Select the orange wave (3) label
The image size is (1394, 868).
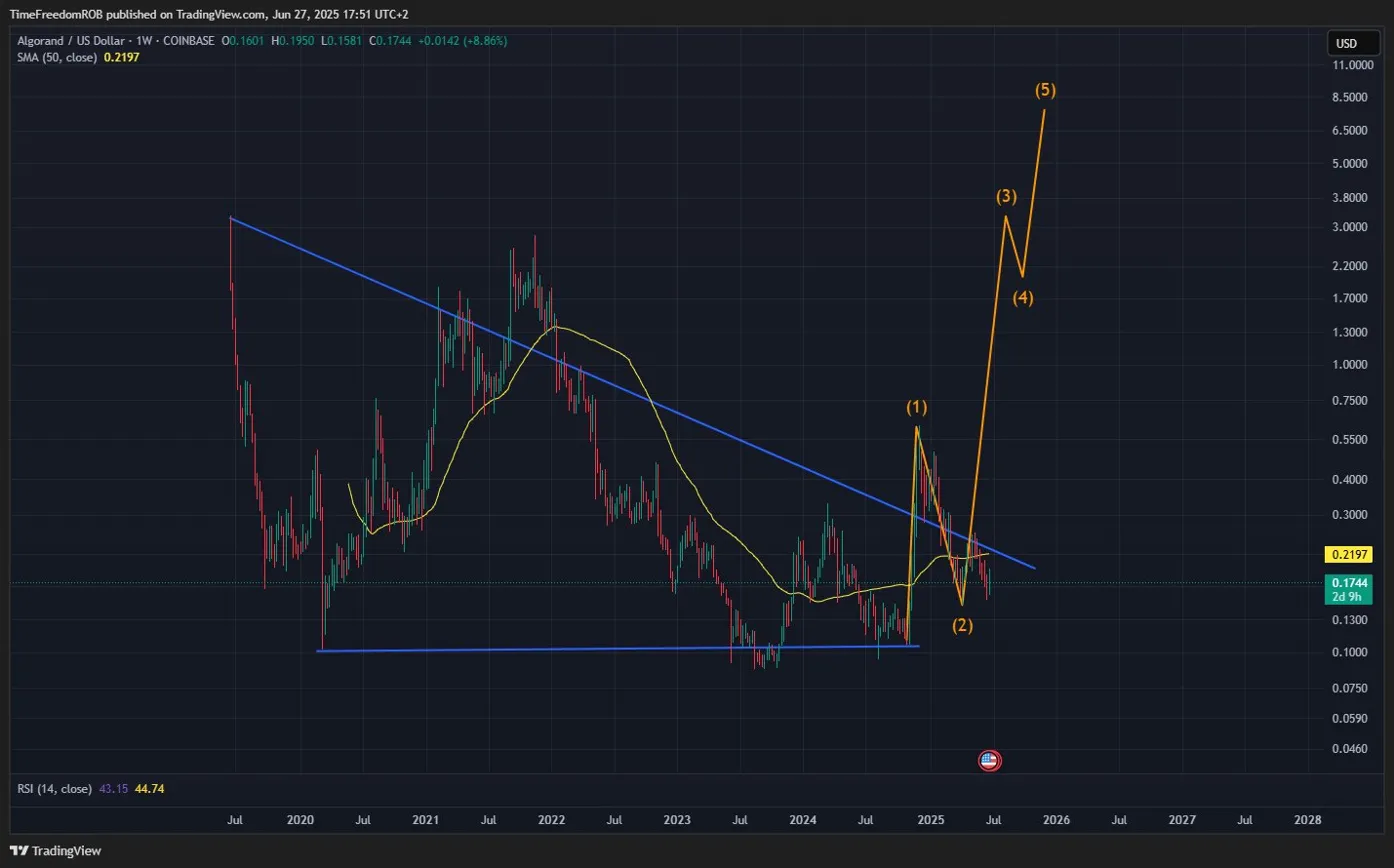[x=1006, y=196]
